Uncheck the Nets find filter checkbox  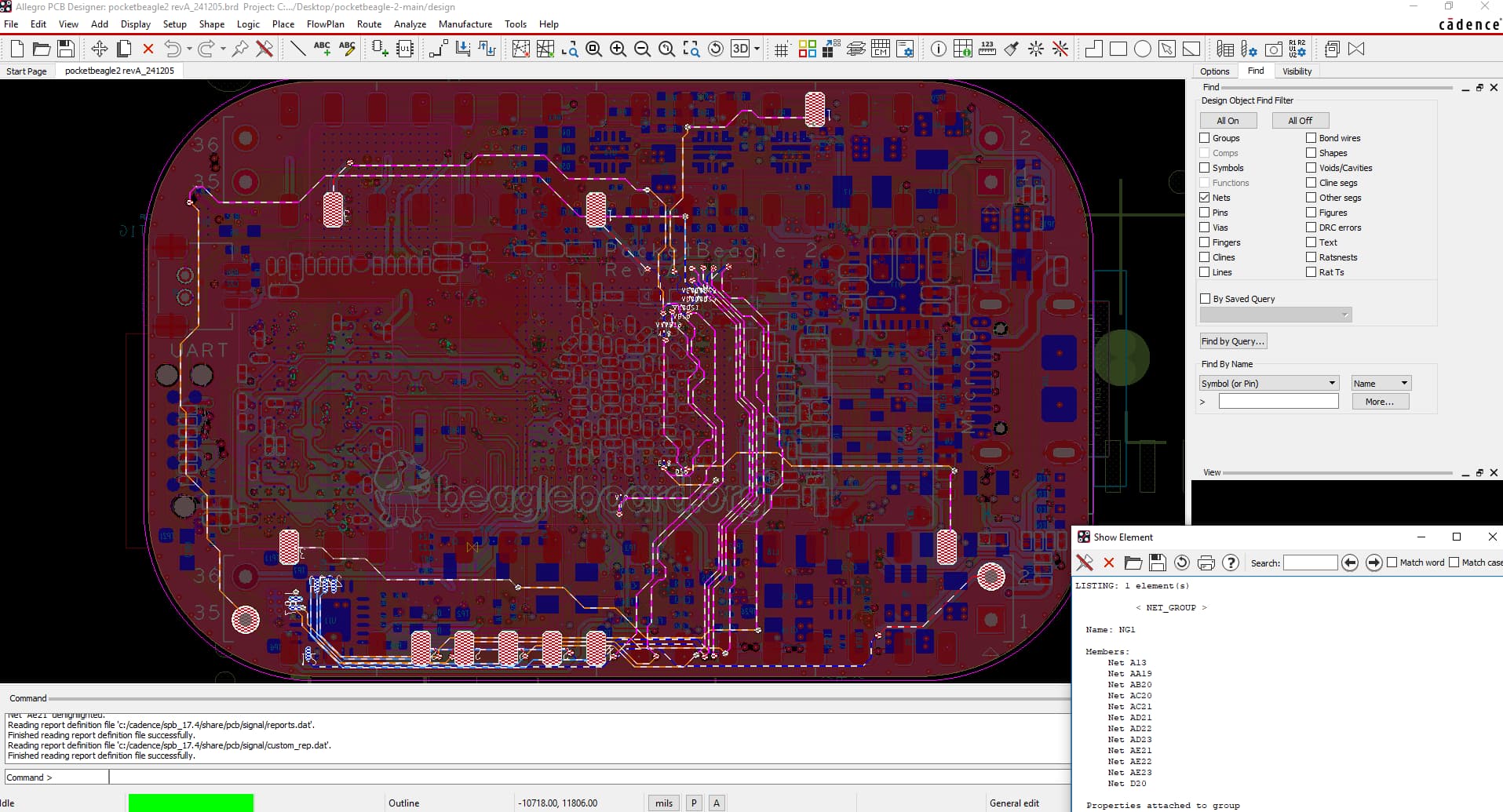1205,198
